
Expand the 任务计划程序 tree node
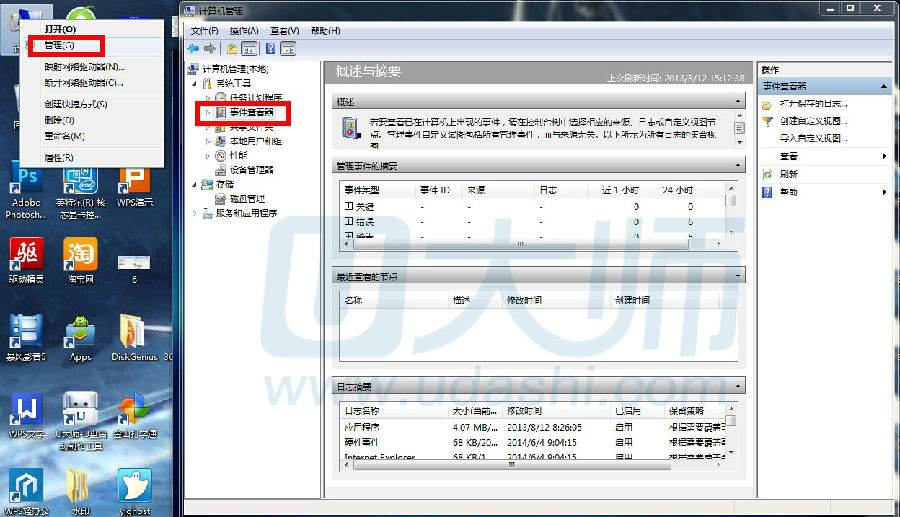(x=208, y=98)
